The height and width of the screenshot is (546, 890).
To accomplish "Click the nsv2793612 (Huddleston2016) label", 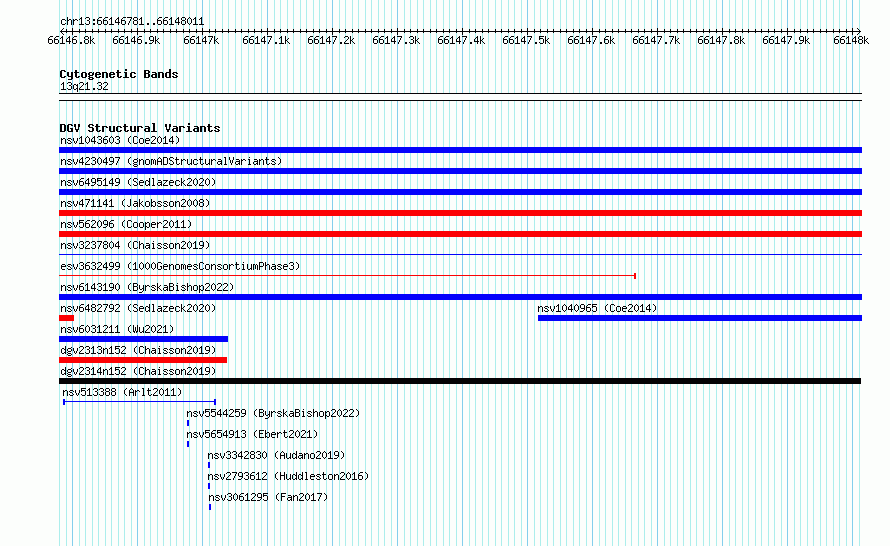I will 288,476.
